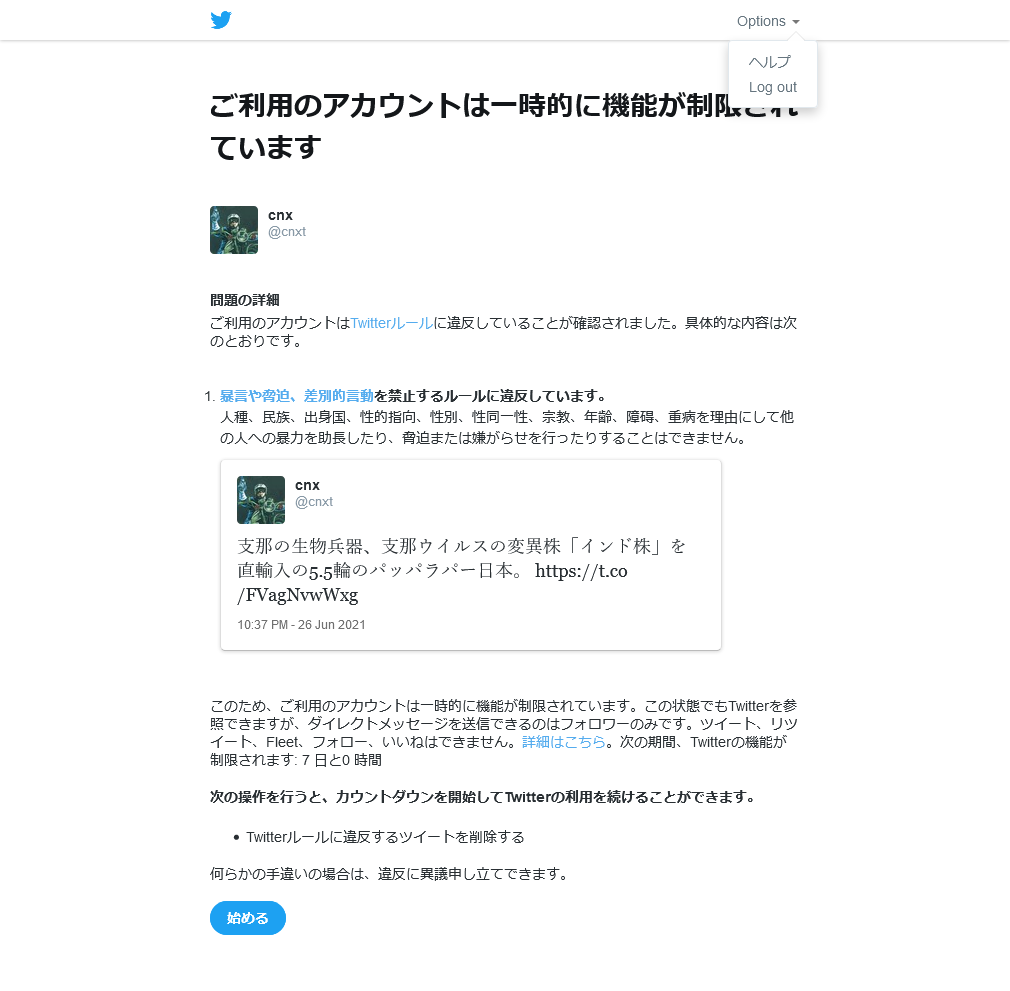The image size is (1010, 991).
Task: Open the Options dropdown menu
Action: coord(768,21)
